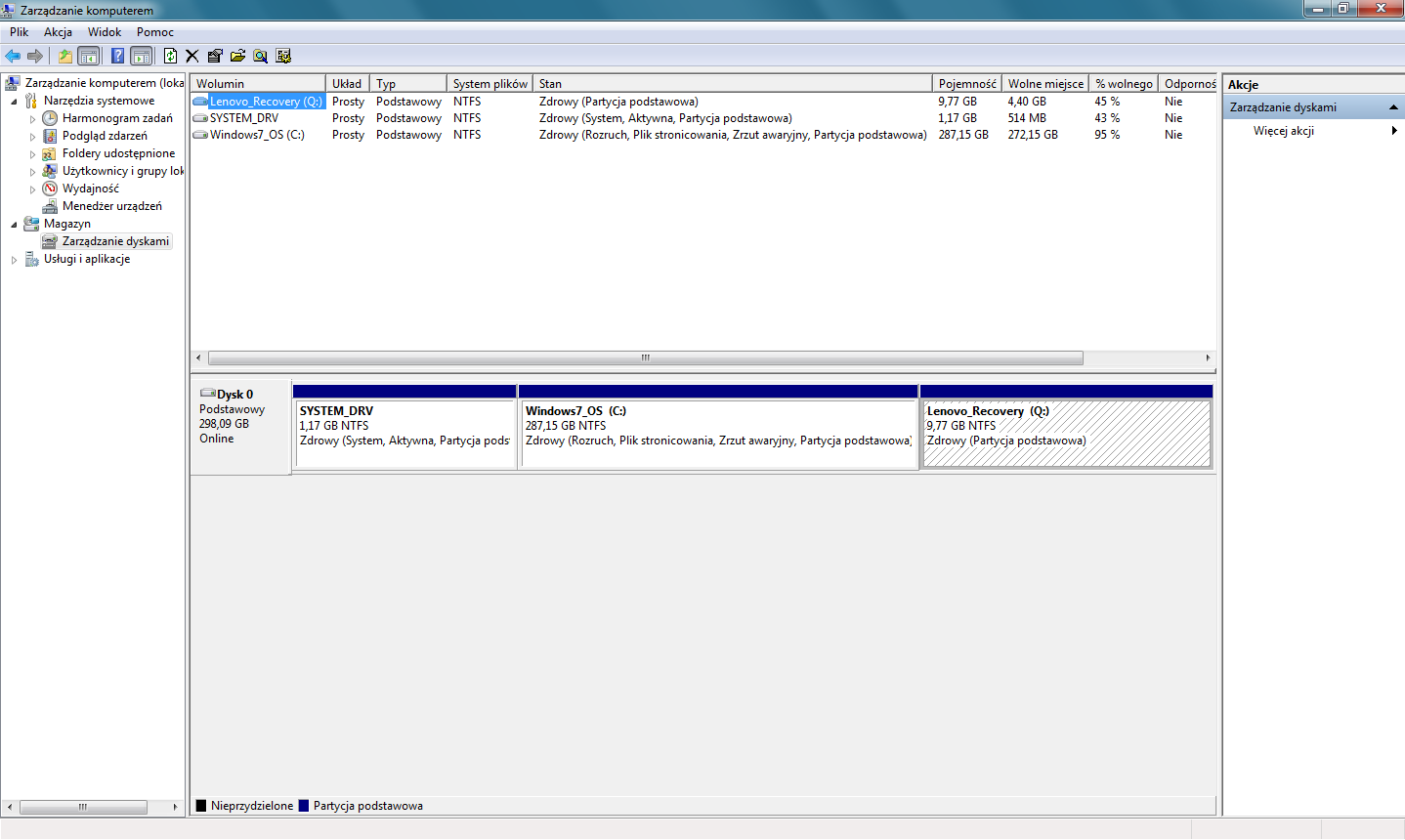1405x840 pixels.
Task: Select the Lenovo_Recovery (Q:) partition block
Action: pos(1066,427)
